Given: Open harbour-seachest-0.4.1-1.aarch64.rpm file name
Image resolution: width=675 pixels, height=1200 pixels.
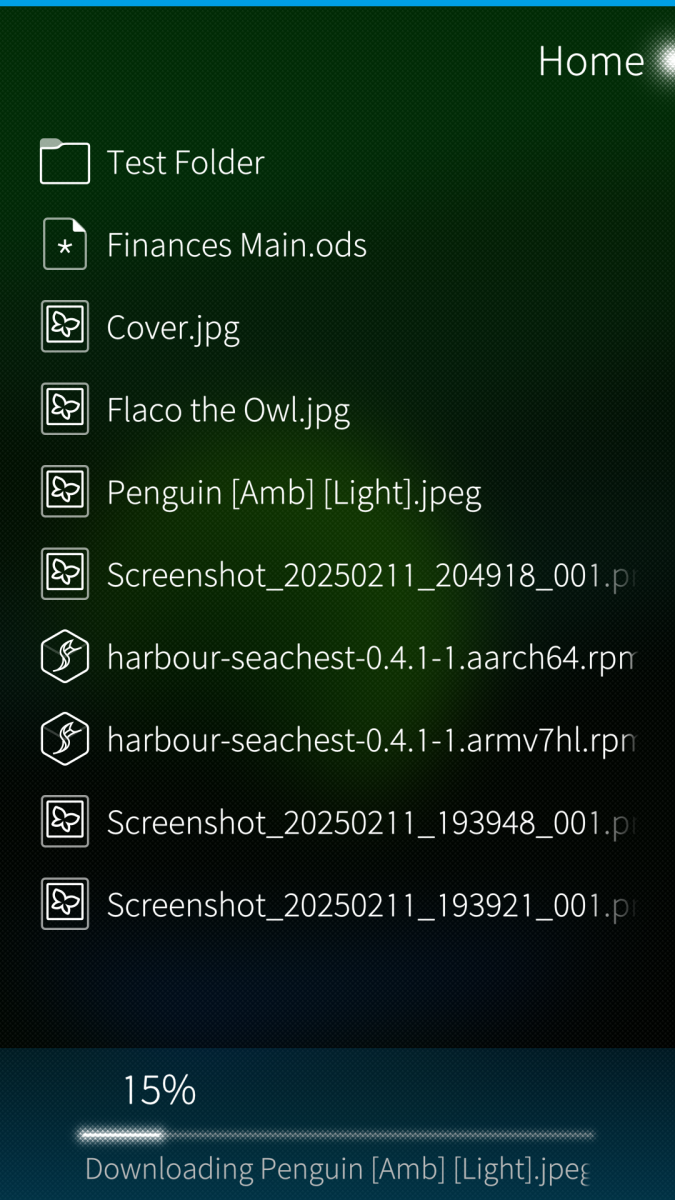Looking at the screenshot, I should [371, 657].
